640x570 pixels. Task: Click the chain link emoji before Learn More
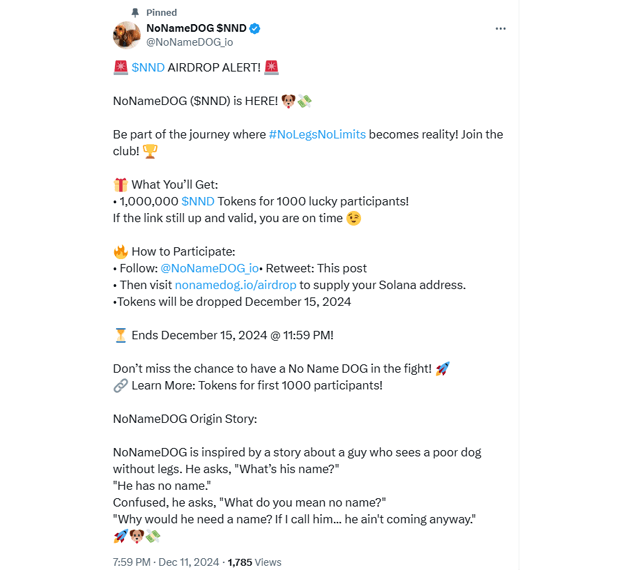coord(120,386)
